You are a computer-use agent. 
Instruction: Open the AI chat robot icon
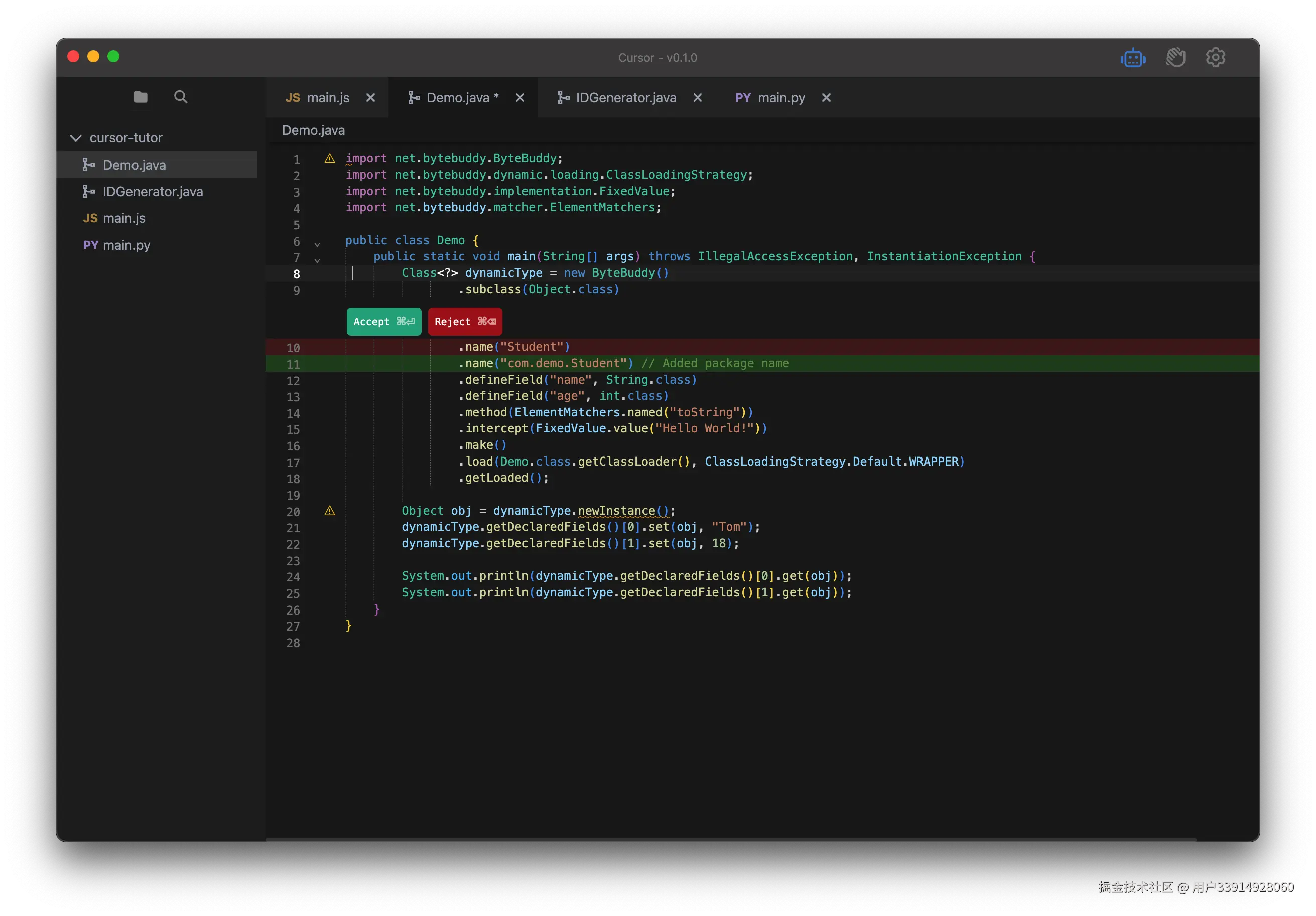tap(1133, 58)
